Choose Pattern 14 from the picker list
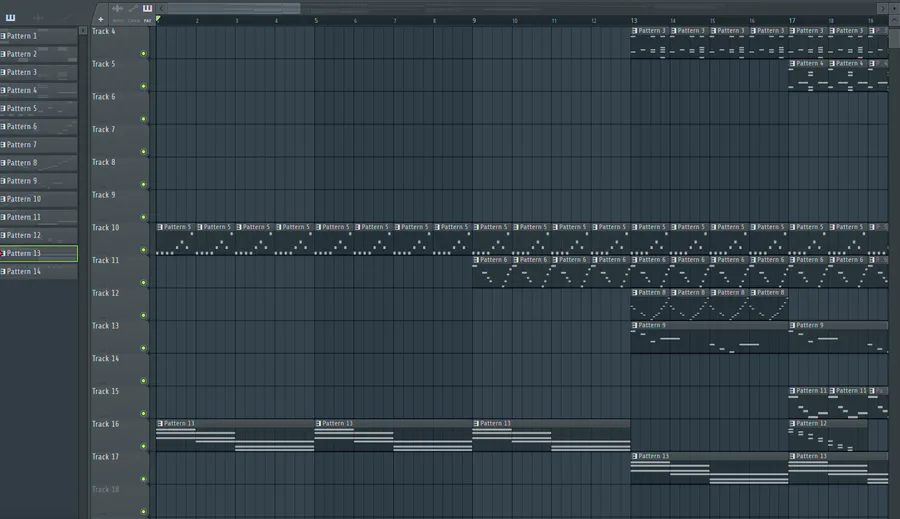The image size is (900, 519). (x=38, y=272)
